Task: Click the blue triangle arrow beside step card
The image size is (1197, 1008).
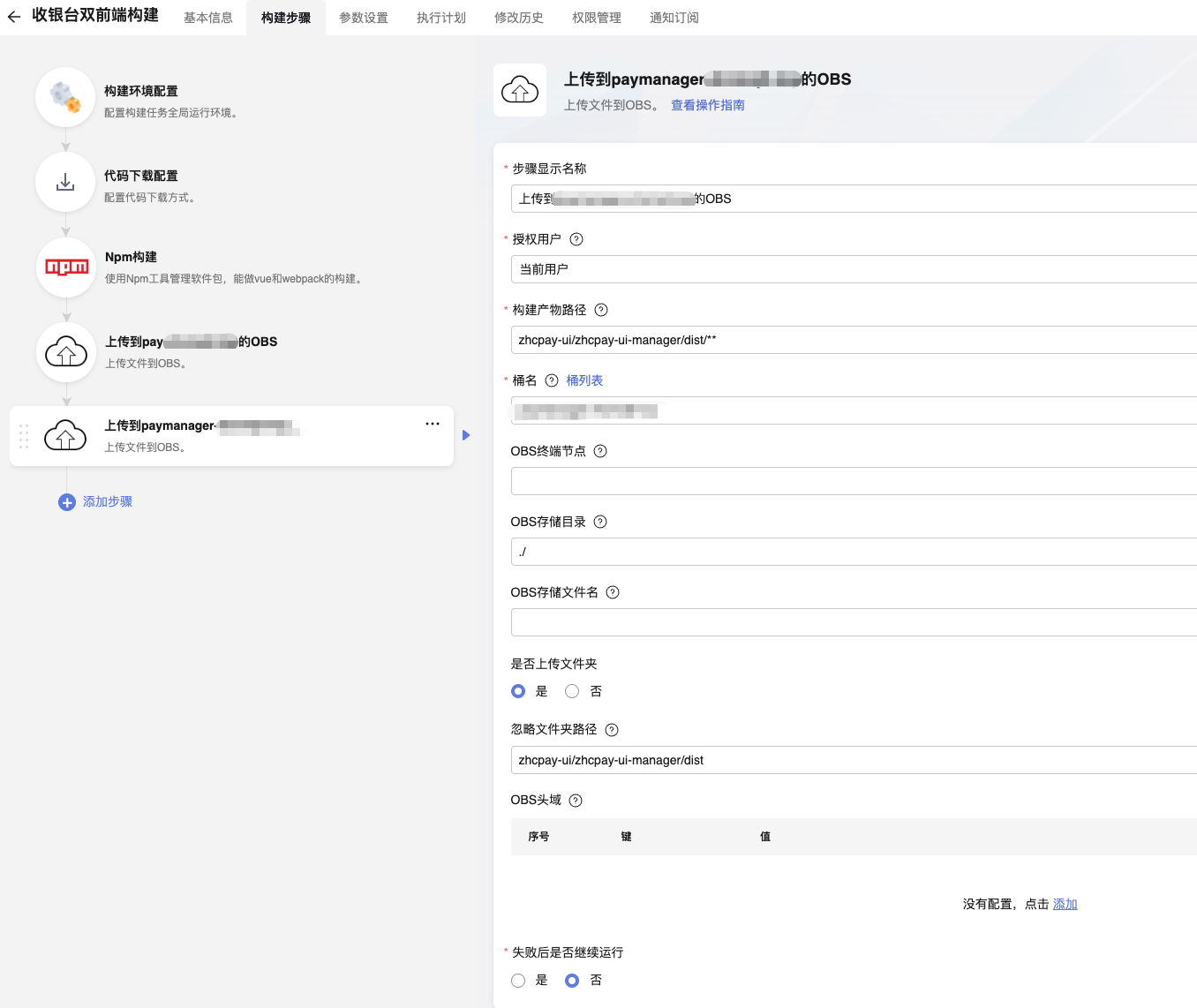Action: pos(466,435)
